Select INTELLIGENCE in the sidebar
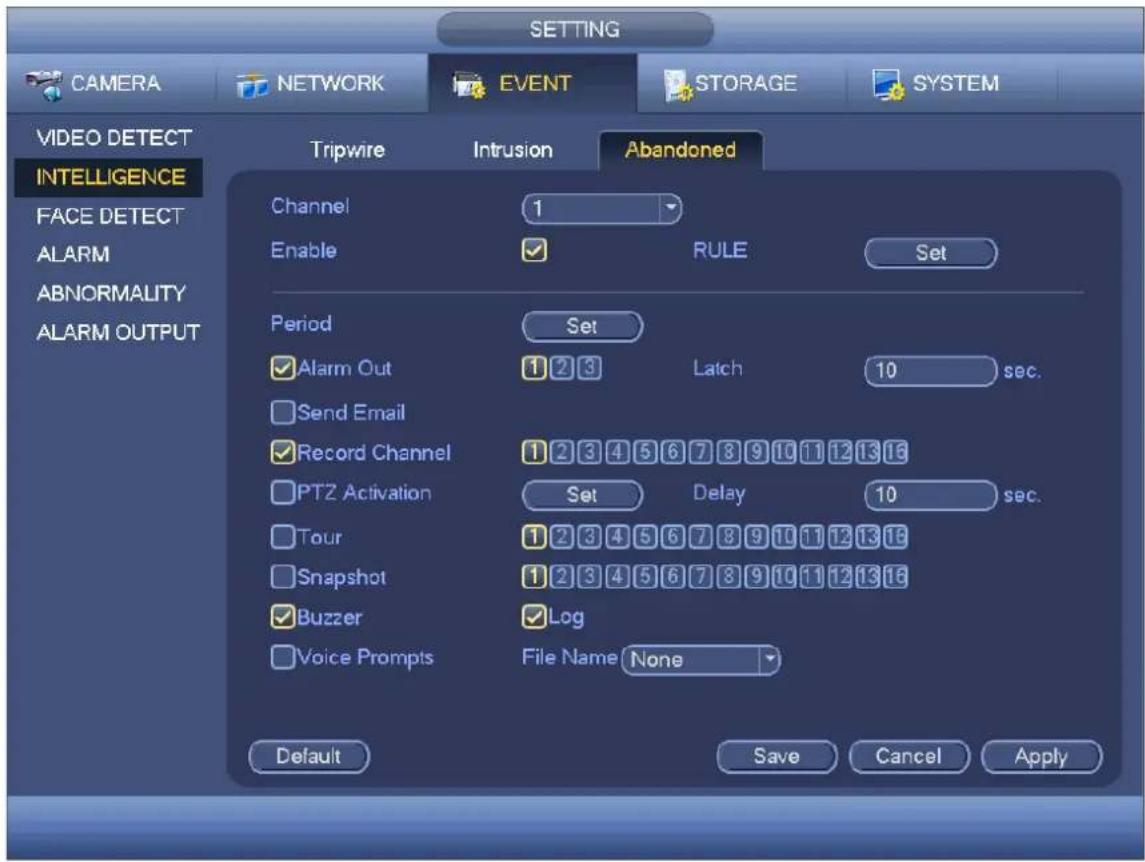Image resolution: width=1145 pixels, height=862 pixels. coord(110,177)
